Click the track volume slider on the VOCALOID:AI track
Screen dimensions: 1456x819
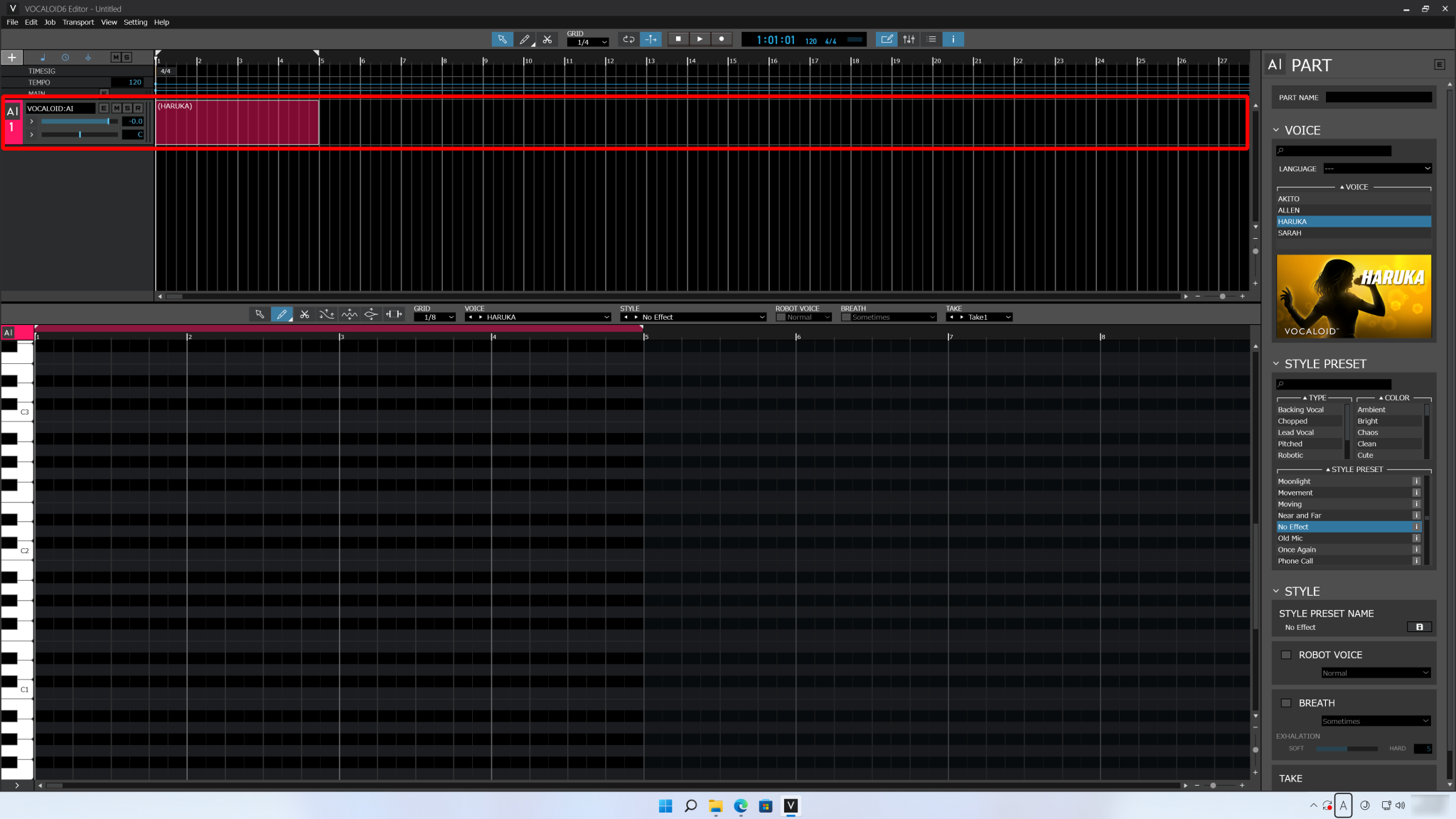78,121
